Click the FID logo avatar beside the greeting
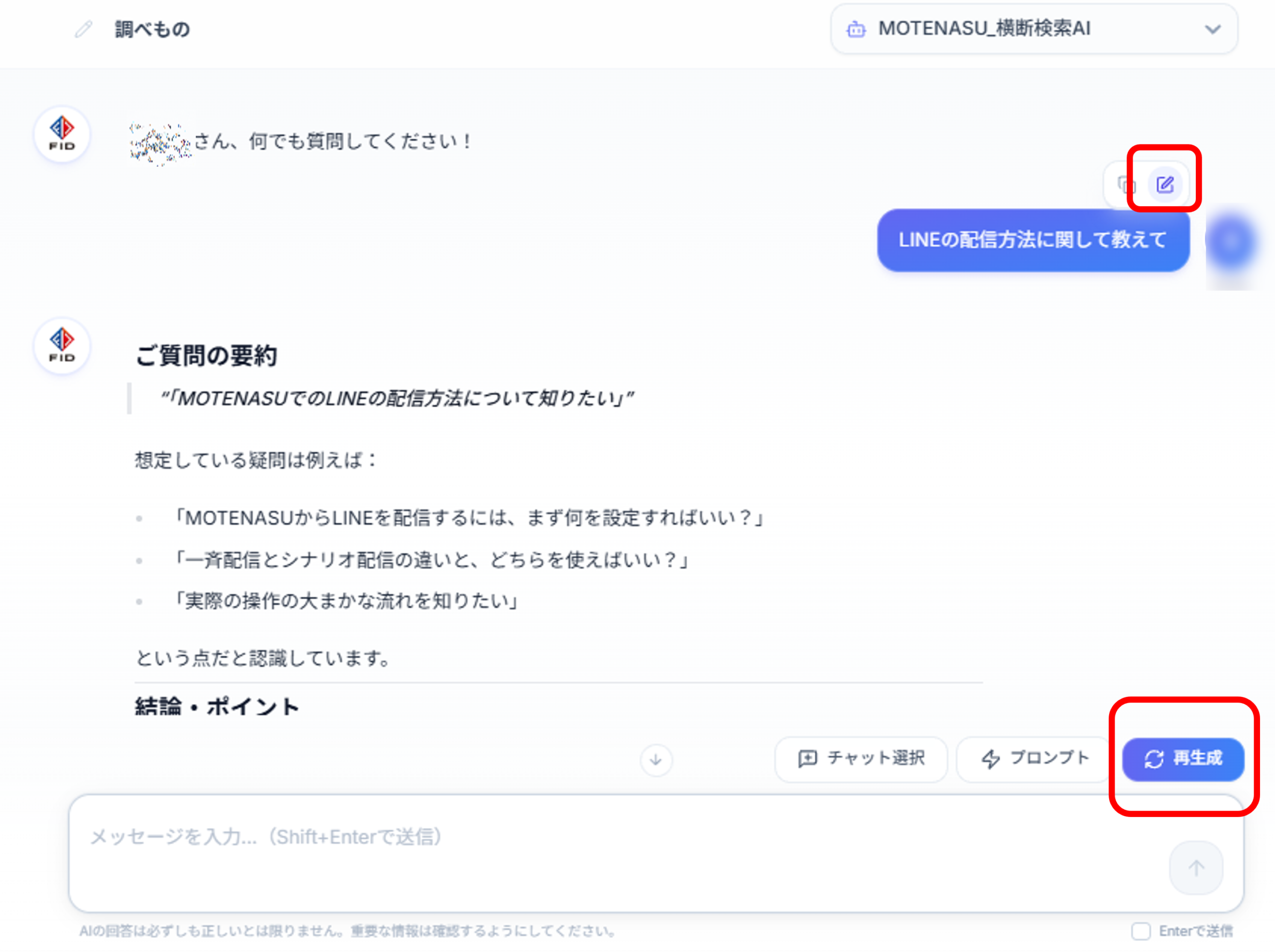Image resolution: width=1275 pixels, height=952 pixels. pyautogui.click(x=62, y=134)
